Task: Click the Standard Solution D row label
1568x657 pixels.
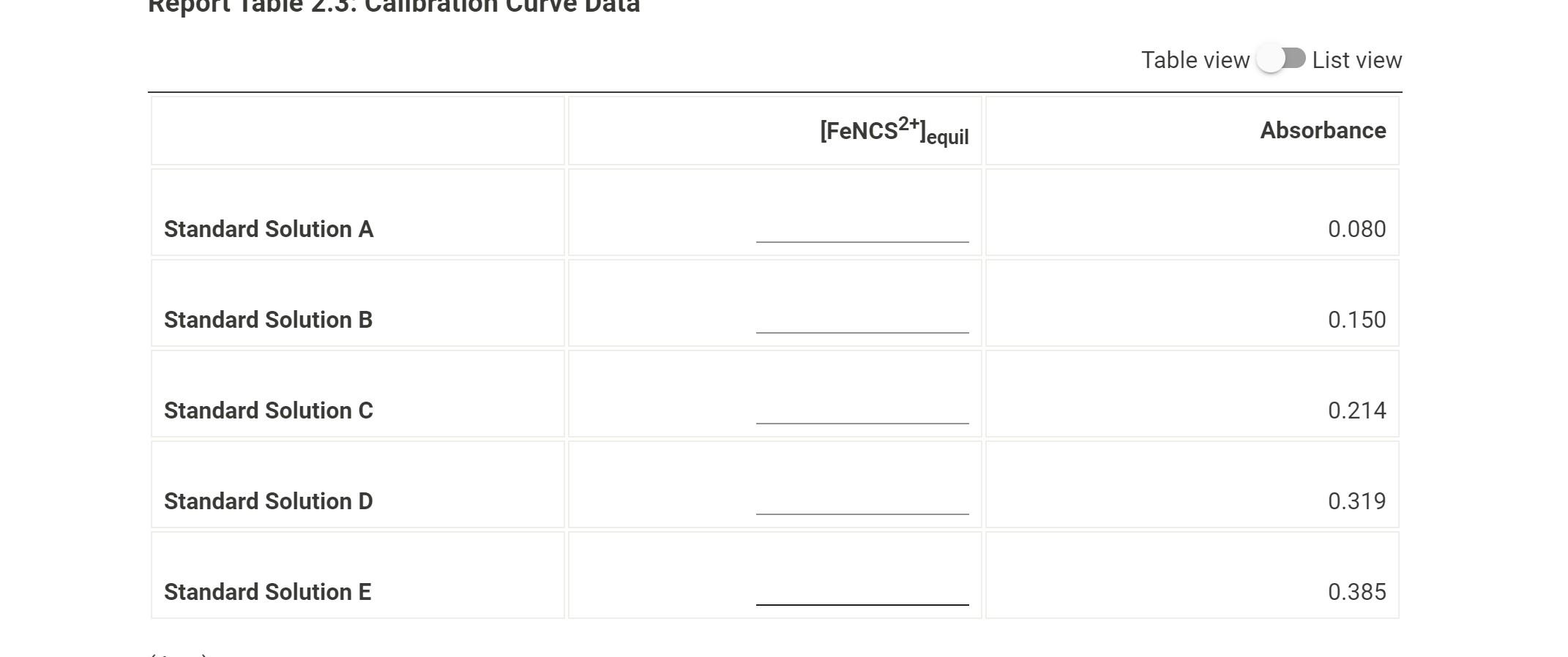Action: click(x=269, y=501)
